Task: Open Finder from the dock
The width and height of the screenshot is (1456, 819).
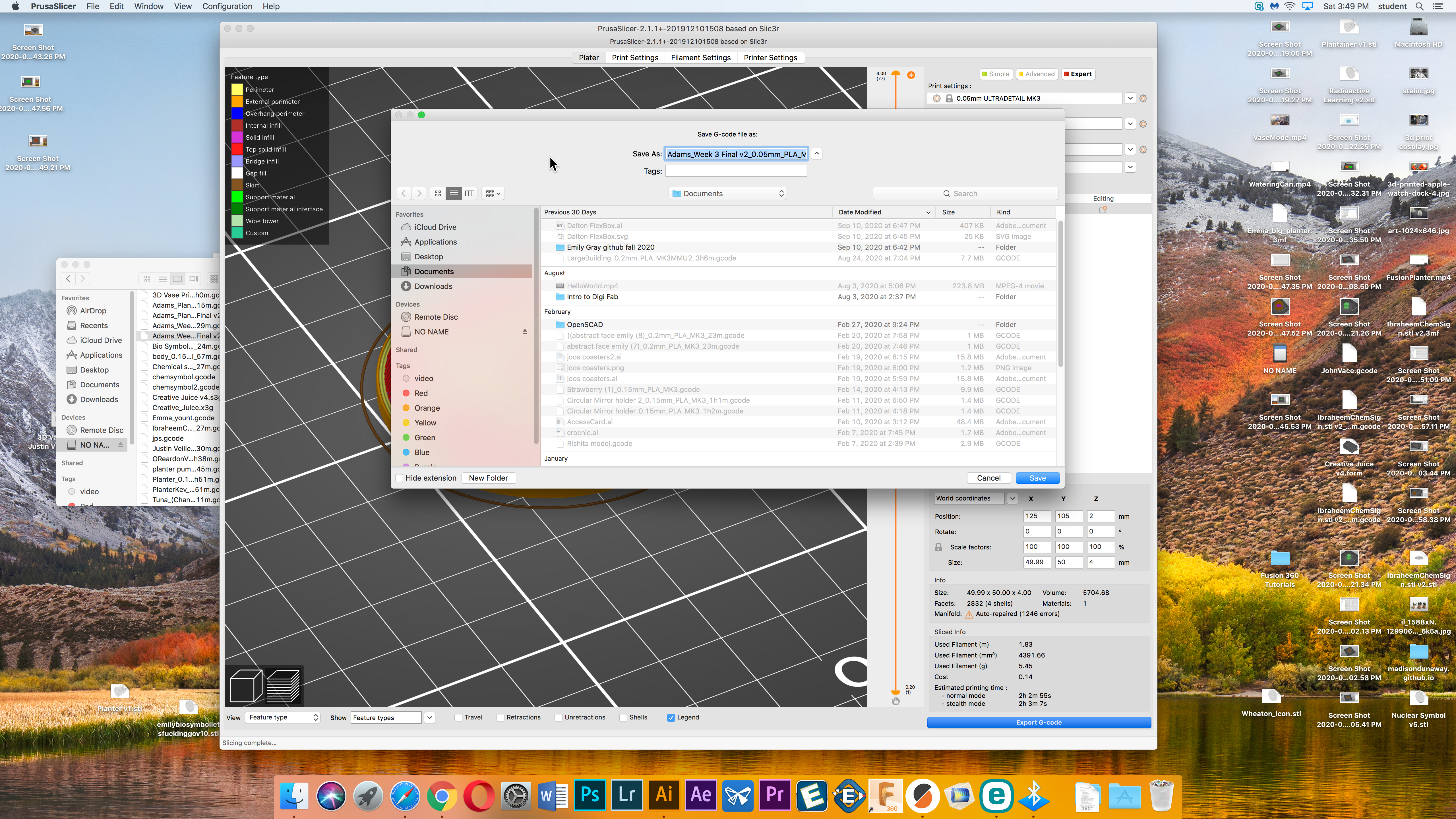Action: [x=295, y=796]
